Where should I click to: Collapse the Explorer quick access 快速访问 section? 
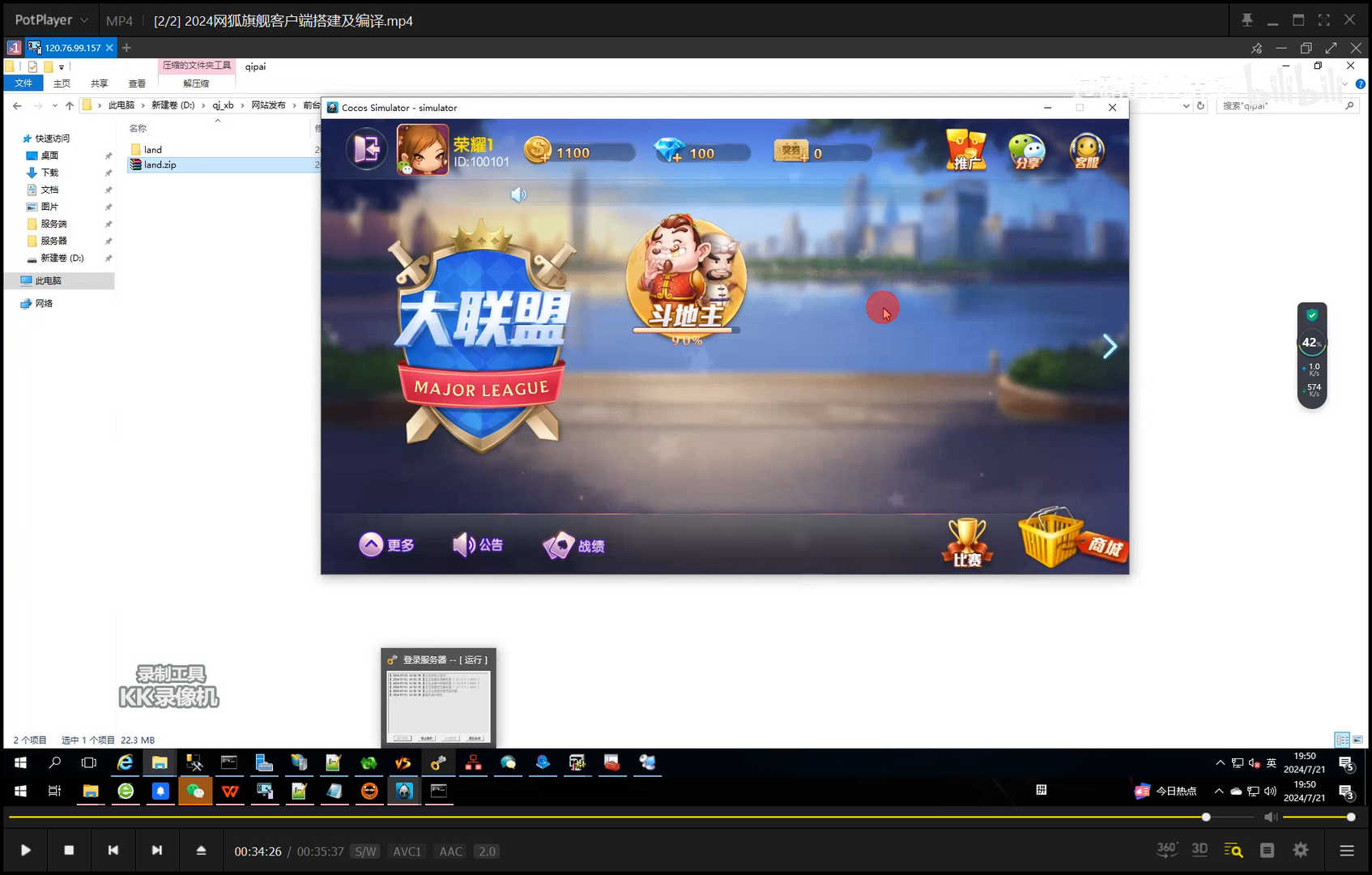tap(49, 138)
